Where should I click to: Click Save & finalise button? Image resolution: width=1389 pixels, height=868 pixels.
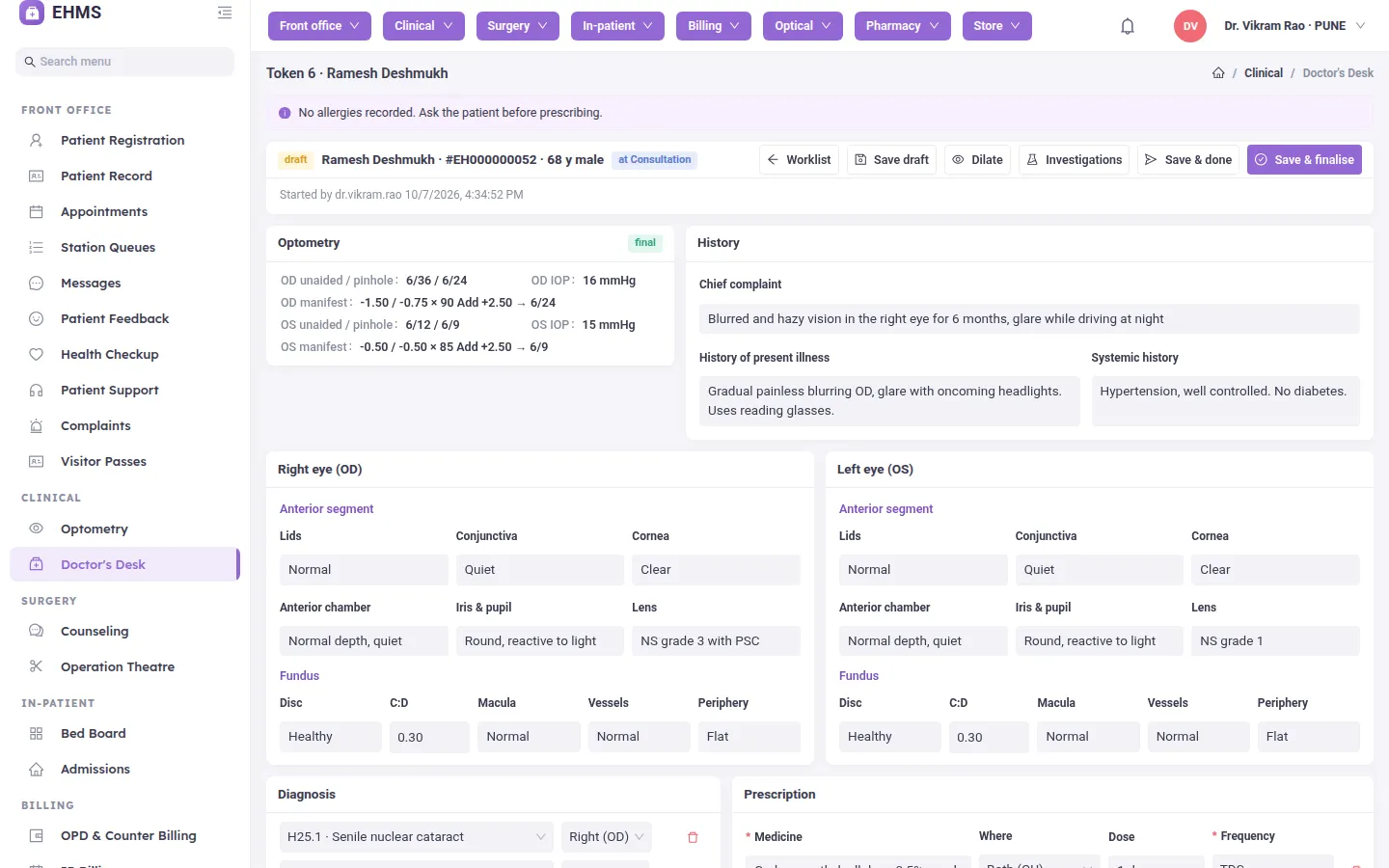(x=1304, y=160)
